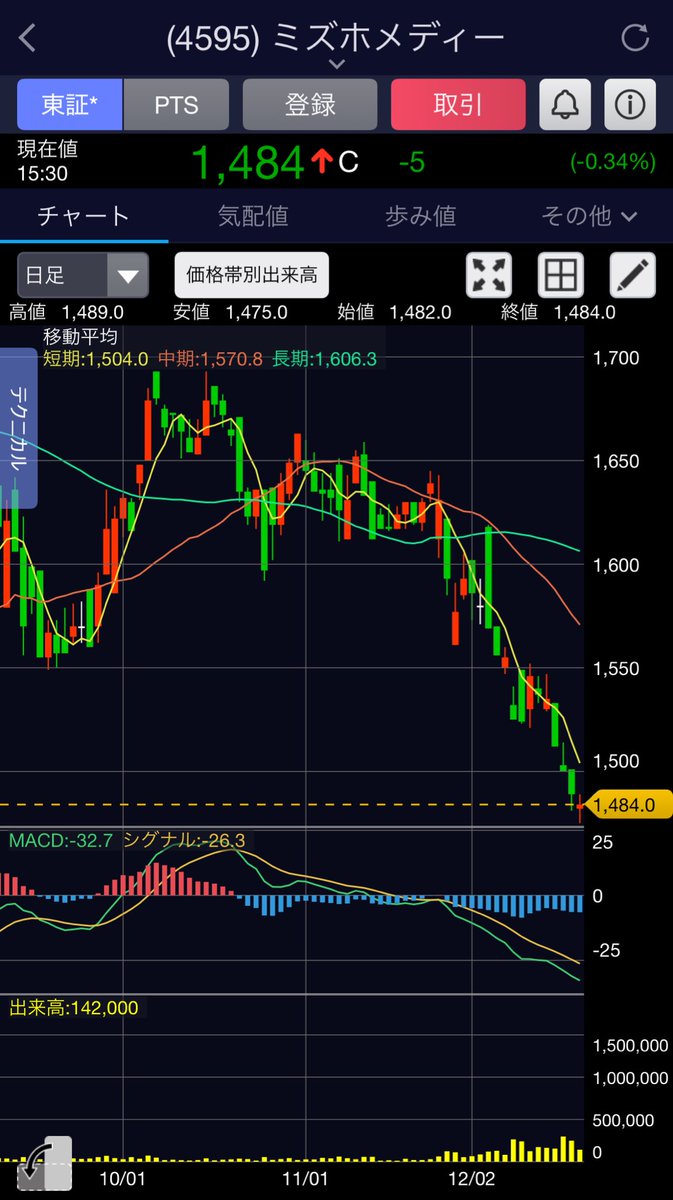Tap 1,700 price axis label
673x1200 pixels.
coord(616,357)
